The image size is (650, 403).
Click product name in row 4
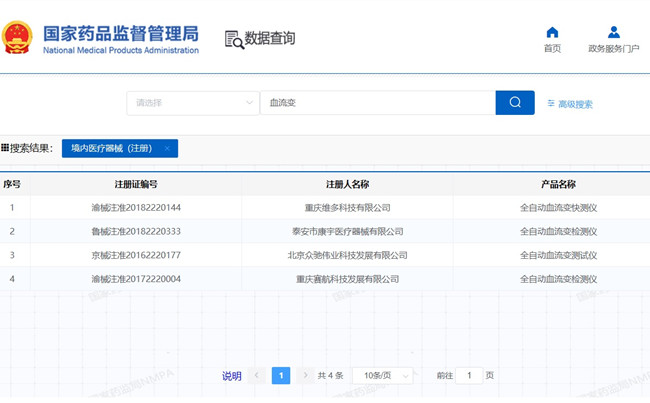[558, 279]
